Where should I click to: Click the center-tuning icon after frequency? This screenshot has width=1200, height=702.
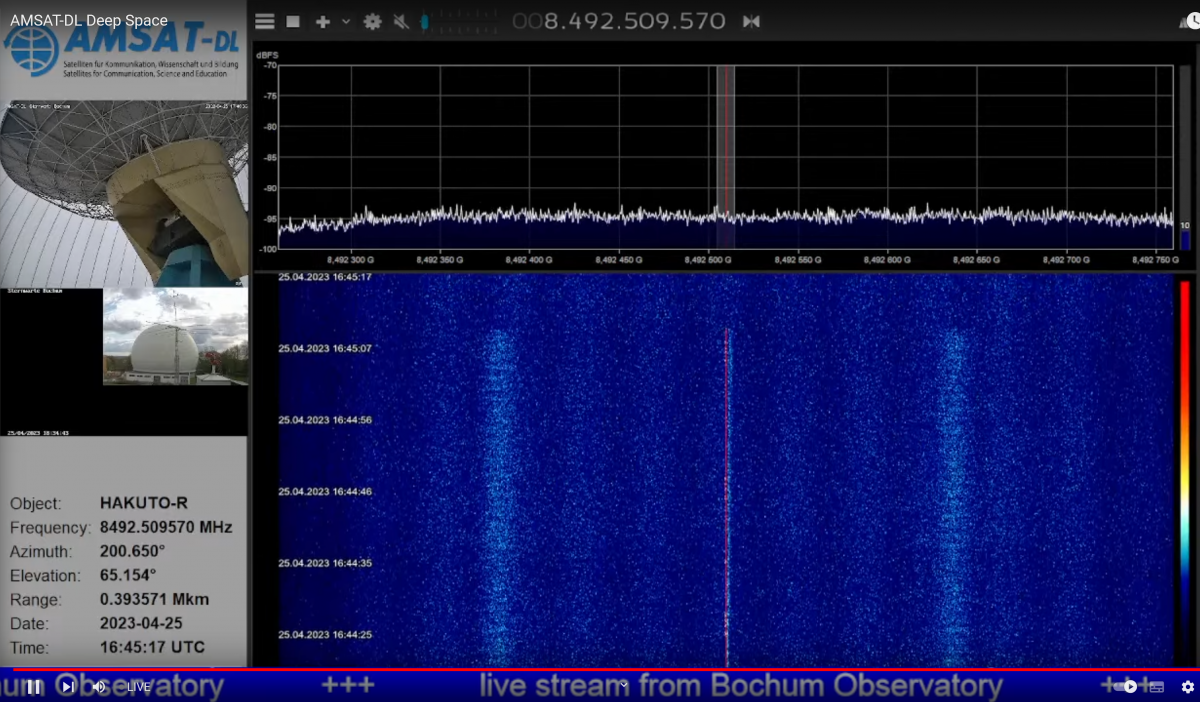tap(751, 21)
